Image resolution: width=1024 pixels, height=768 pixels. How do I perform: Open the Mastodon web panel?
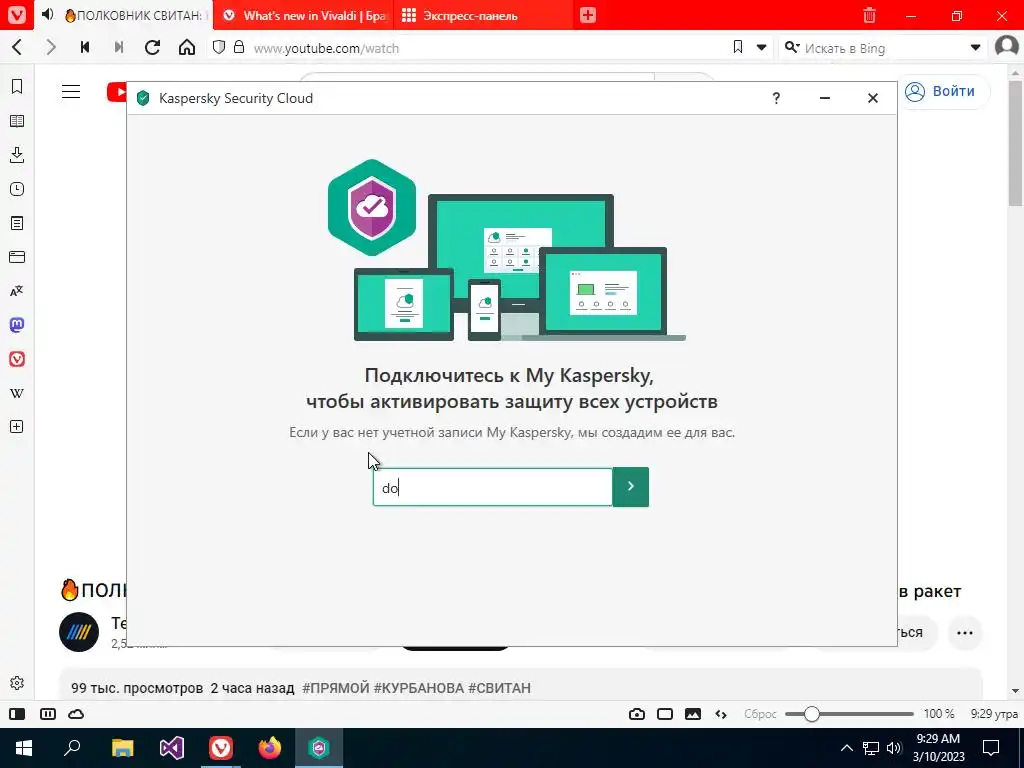coord(17,325)
